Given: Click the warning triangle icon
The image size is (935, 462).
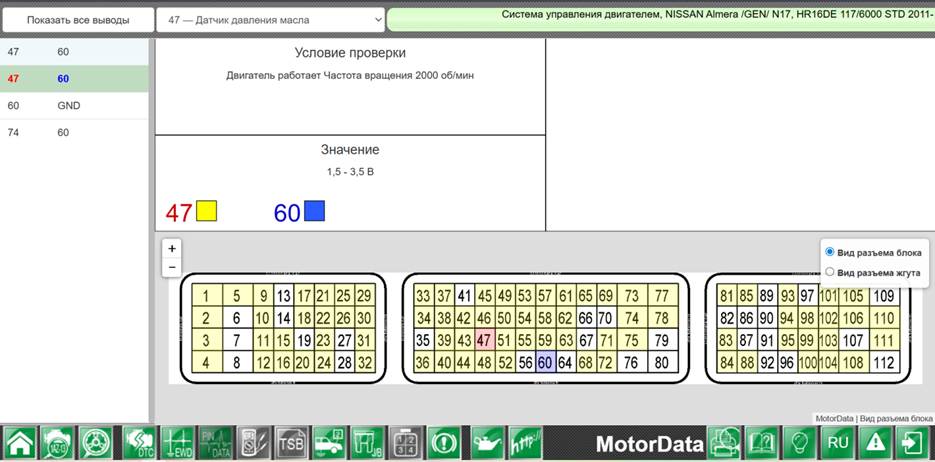Looking at the screenshot, I should pyautogui.click(x=875, y=443).
